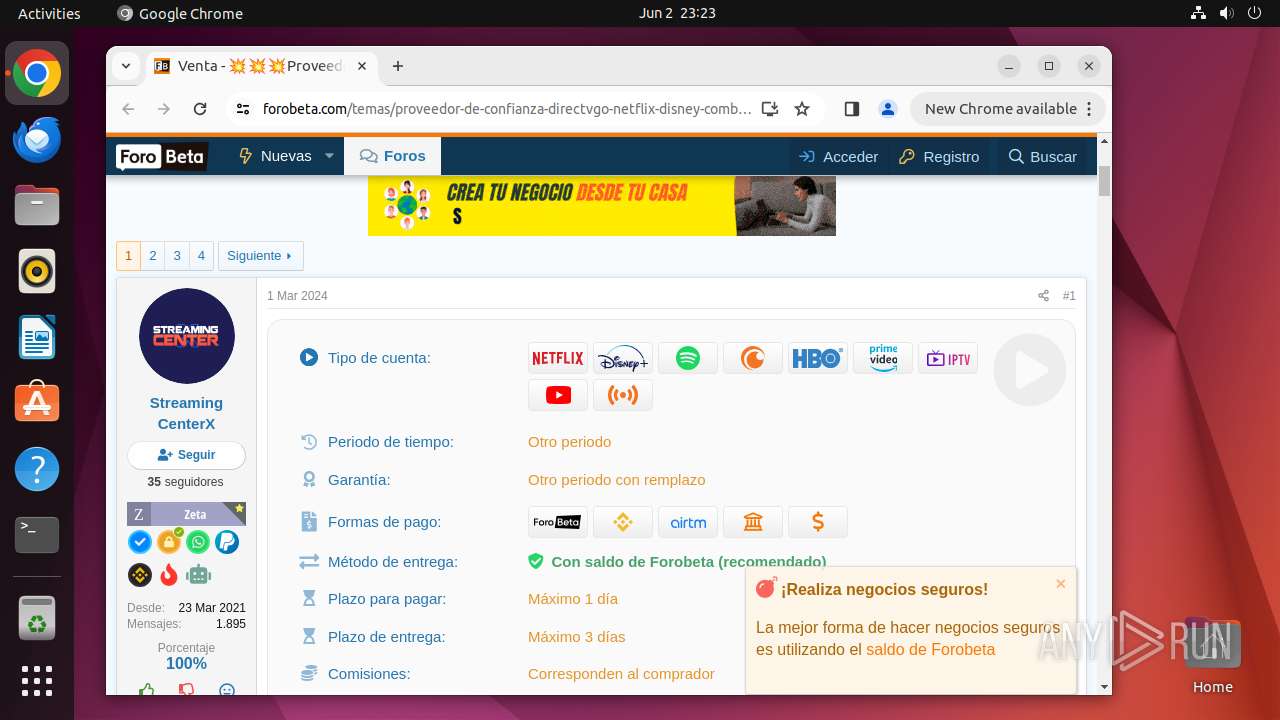Select the HBO account type badge

818,358
